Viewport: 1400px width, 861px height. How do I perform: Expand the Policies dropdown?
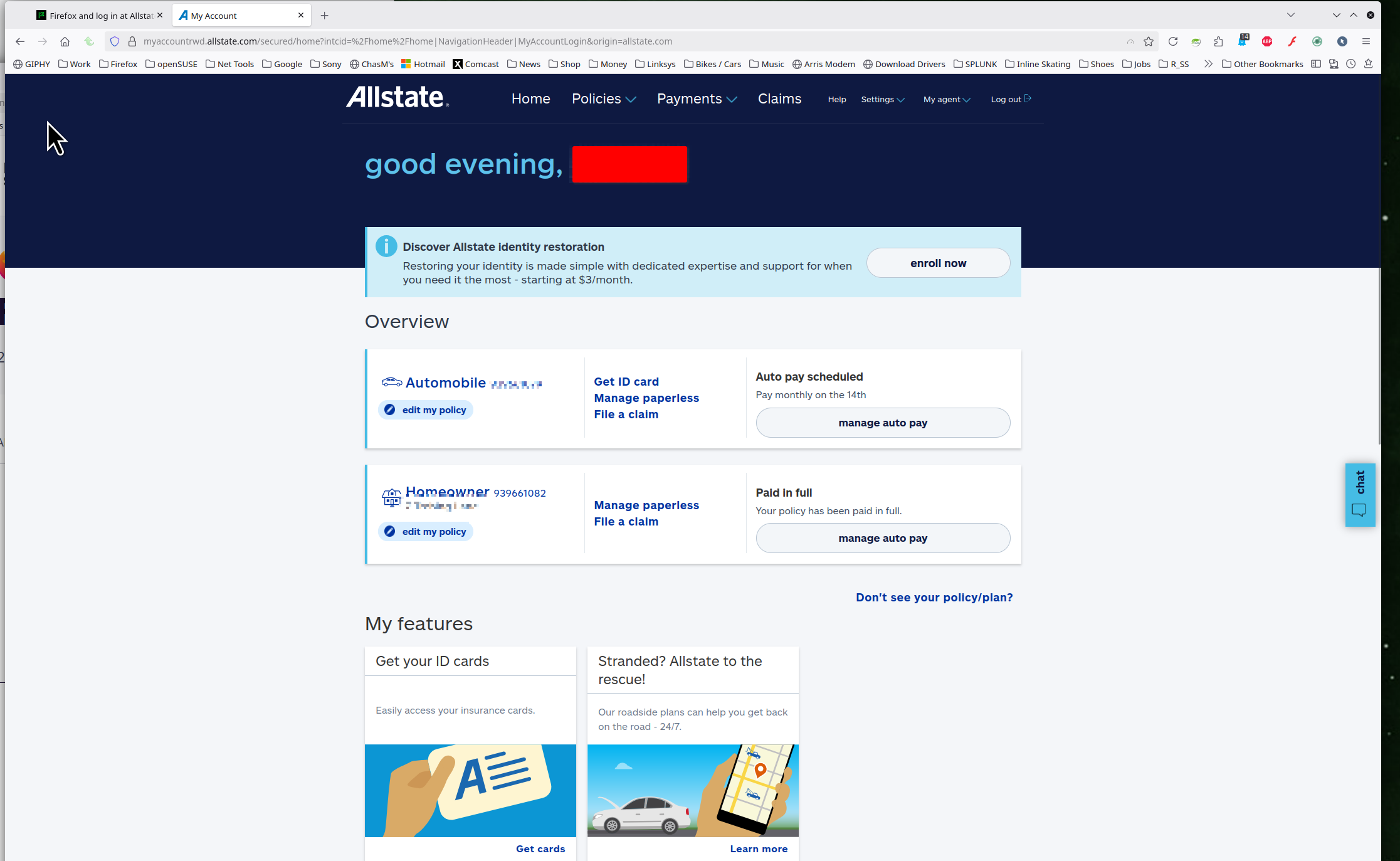[x=603, y=99]
